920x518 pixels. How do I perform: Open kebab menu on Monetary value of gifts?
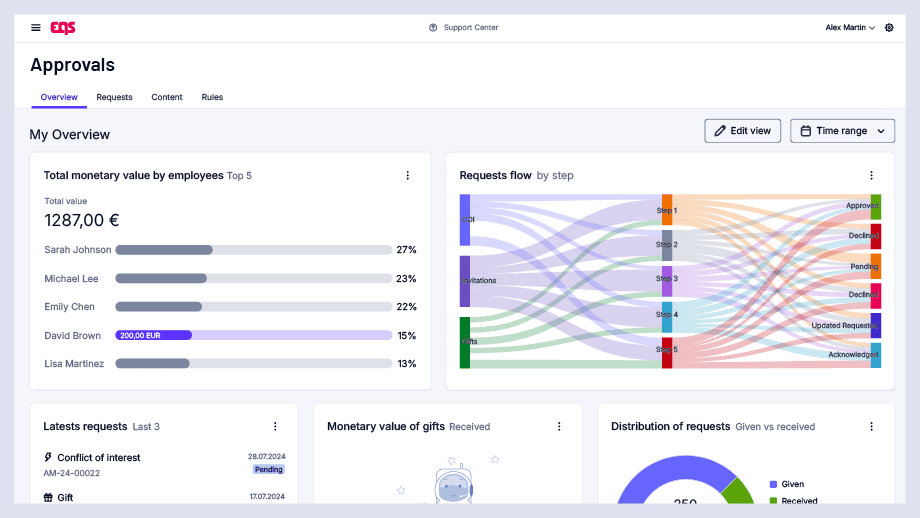(559, 426)
